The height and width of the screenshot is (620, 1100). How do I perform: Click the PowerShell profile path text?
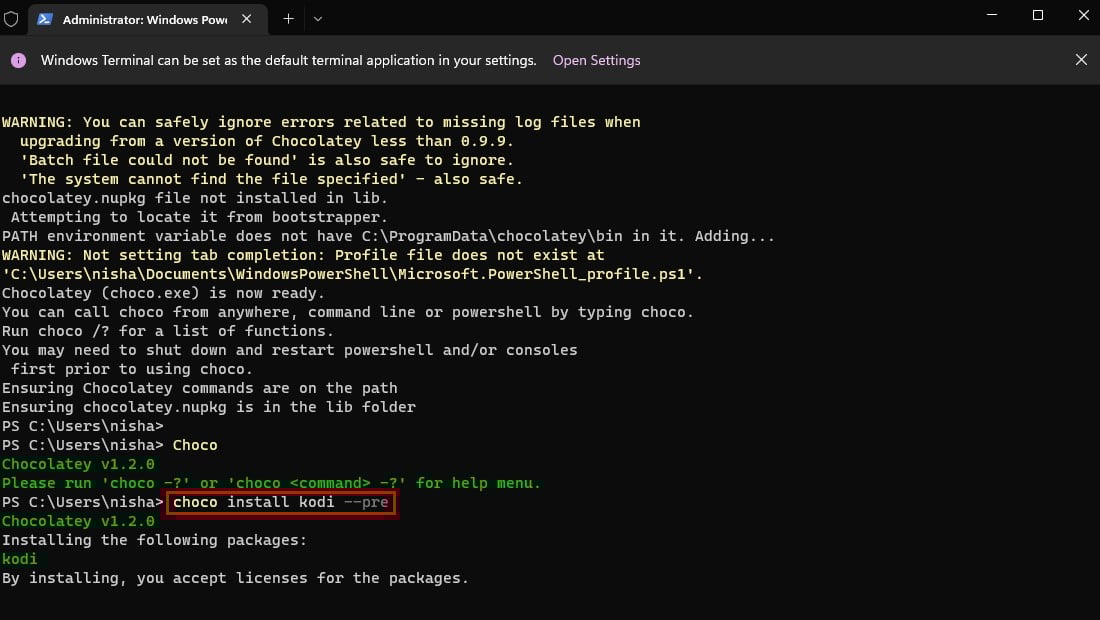click(x=352, y=274)
